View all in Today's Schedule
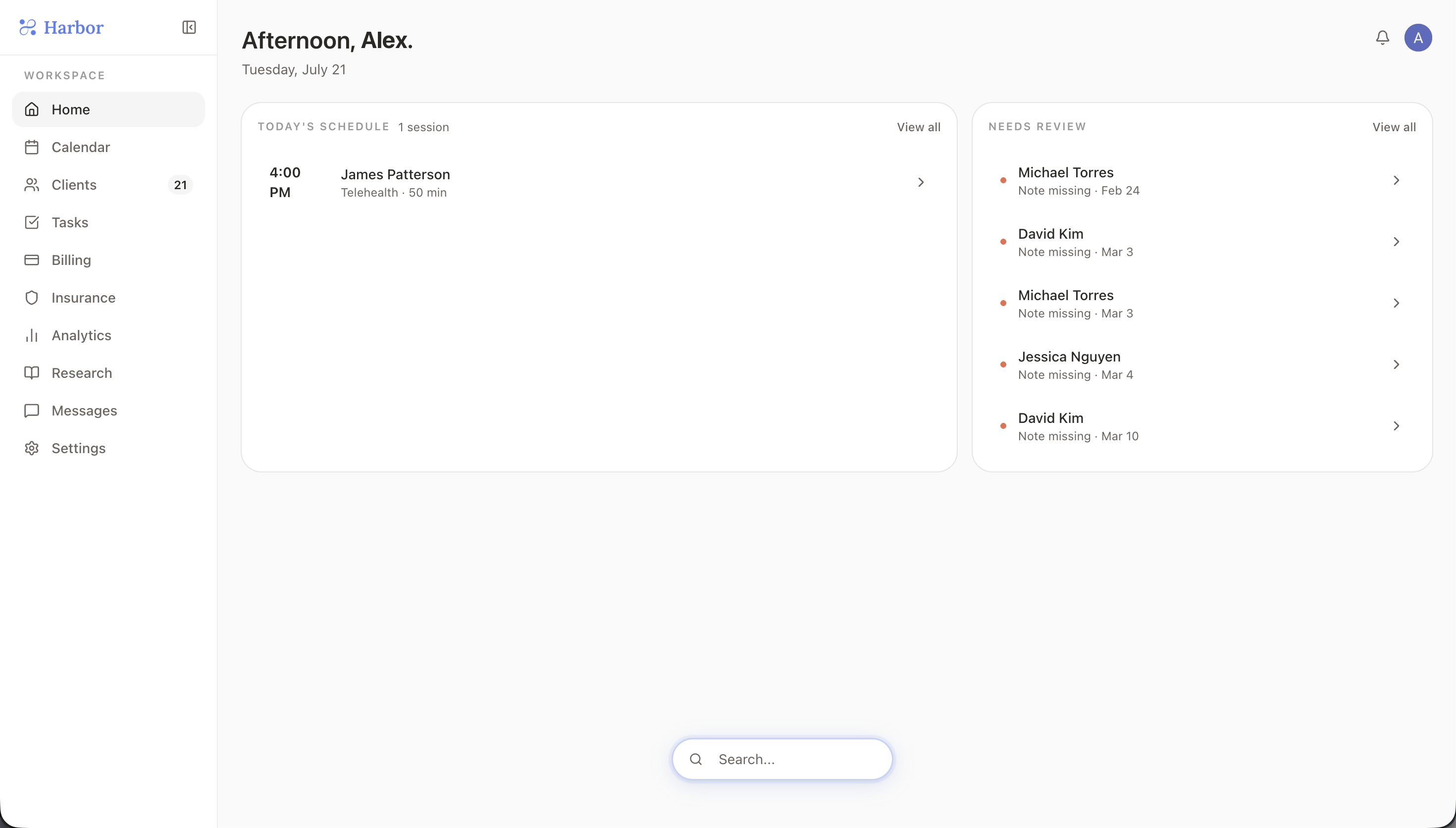The width and height of the screenshot is (1456, 828). 919,127
